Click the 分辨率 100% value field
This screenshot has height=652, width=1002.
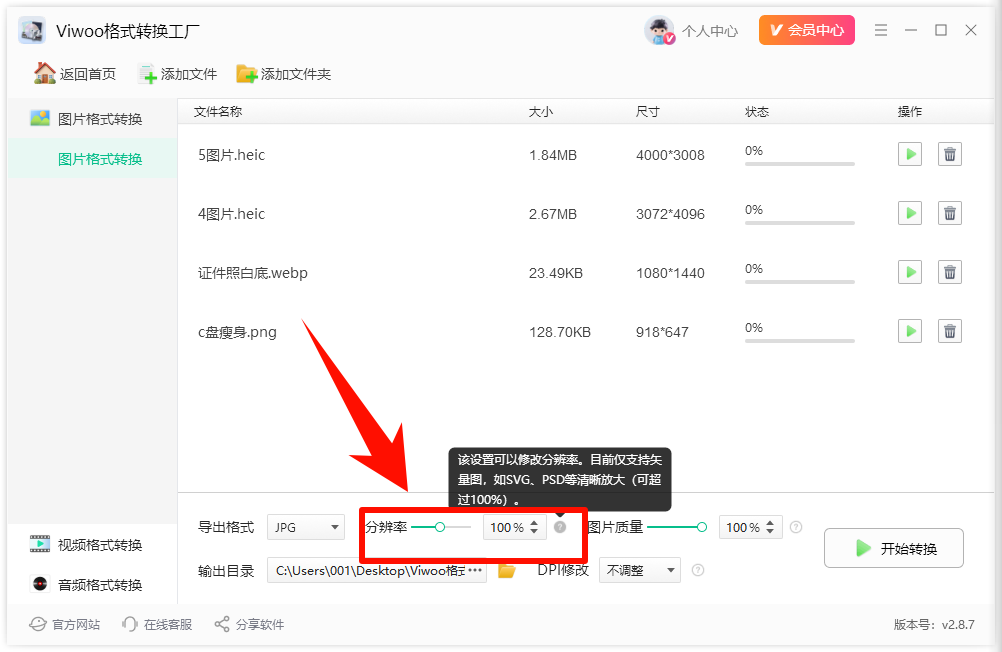[507, 527]
